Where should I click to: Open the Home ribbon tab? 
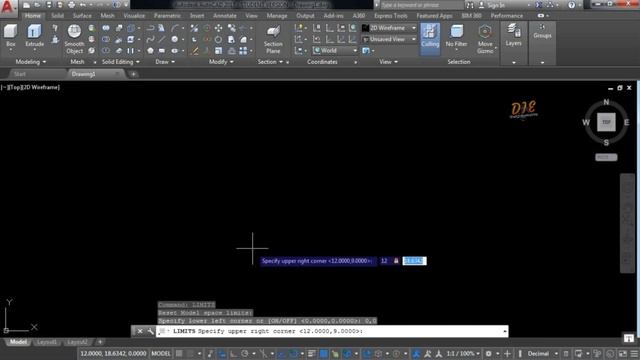click(x=33, y=16)
